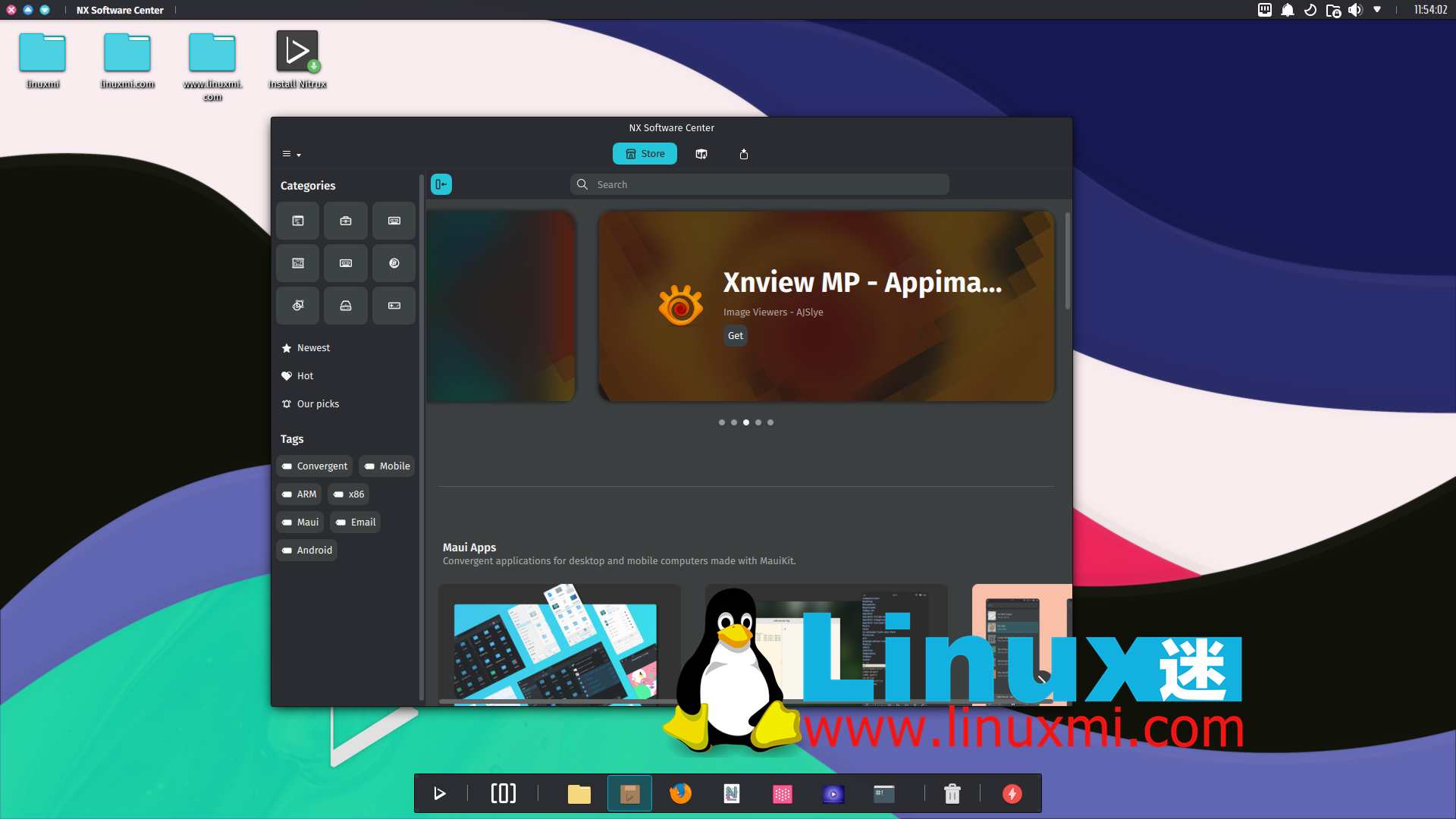Open the linuxmi desktop folder
The height and width of the screenshot is (819, 1456).
click(42, 61)
